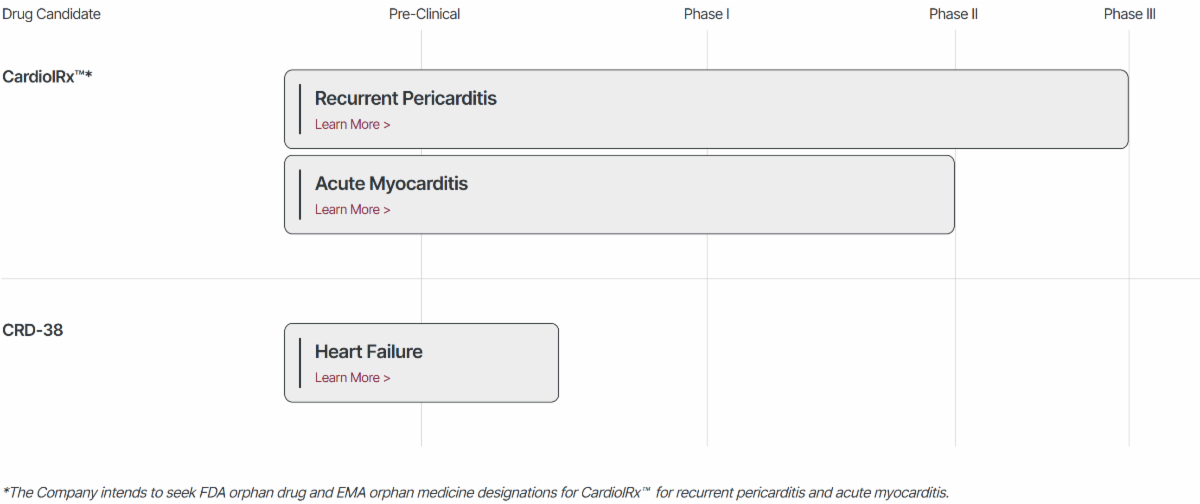
Task: Select the Phase II column header
Action: [953, 15]
